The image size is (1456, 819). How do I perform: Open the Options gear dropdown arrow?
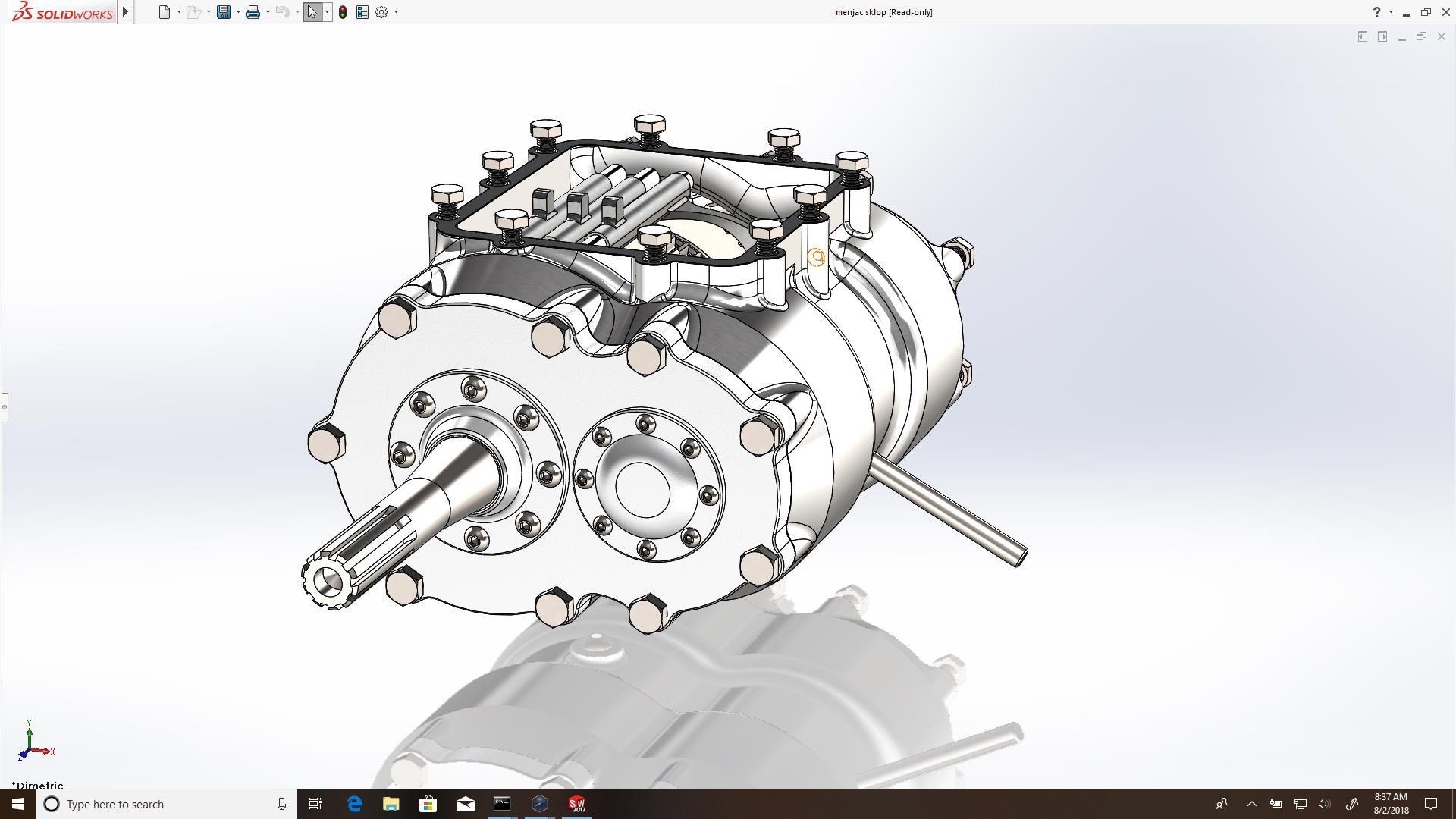pyautogui.click(x=396, y=12)
